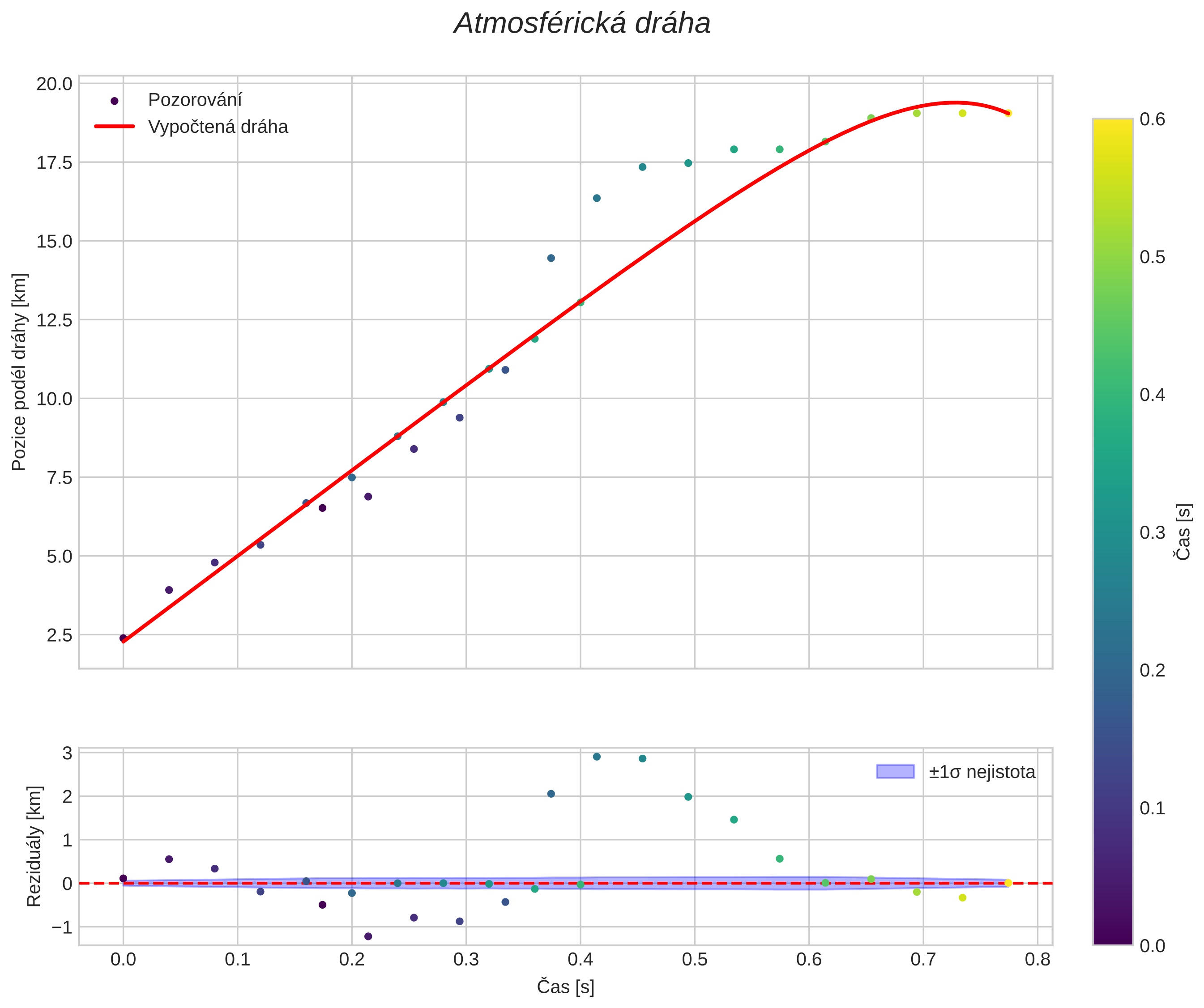Click the last yellow observation point in the upper plot

[x=1008, y=114]
